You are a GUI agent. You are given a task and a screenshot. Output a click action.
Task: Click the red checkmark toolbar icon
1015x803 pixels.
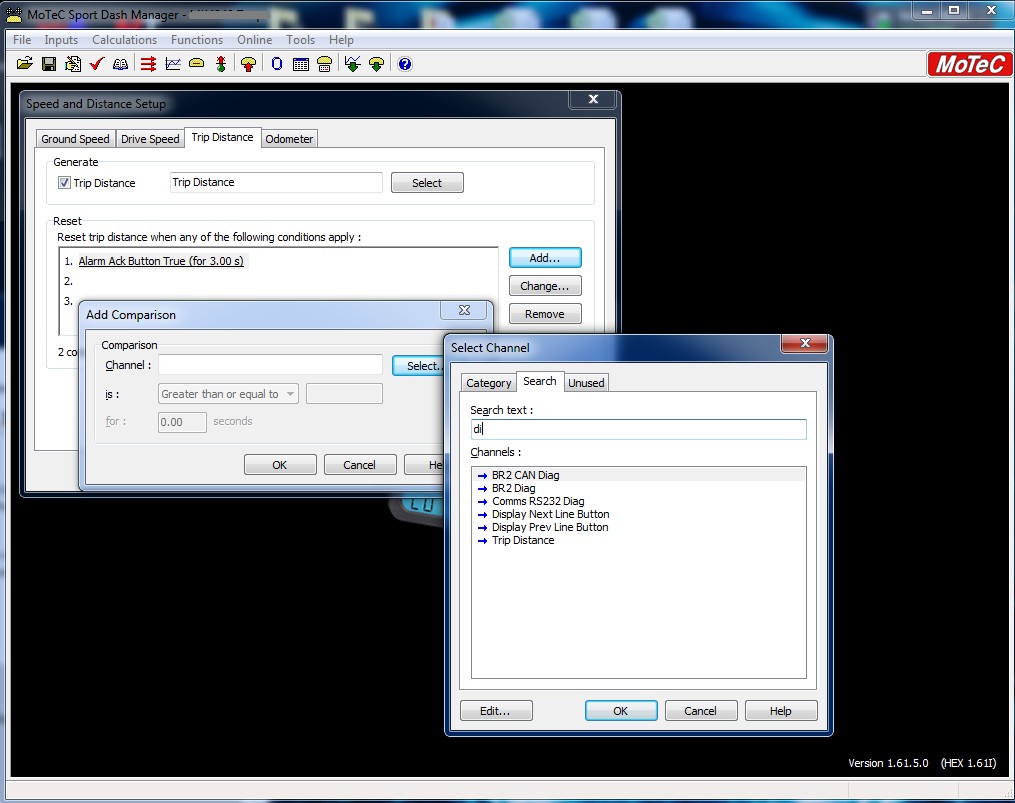96,63
